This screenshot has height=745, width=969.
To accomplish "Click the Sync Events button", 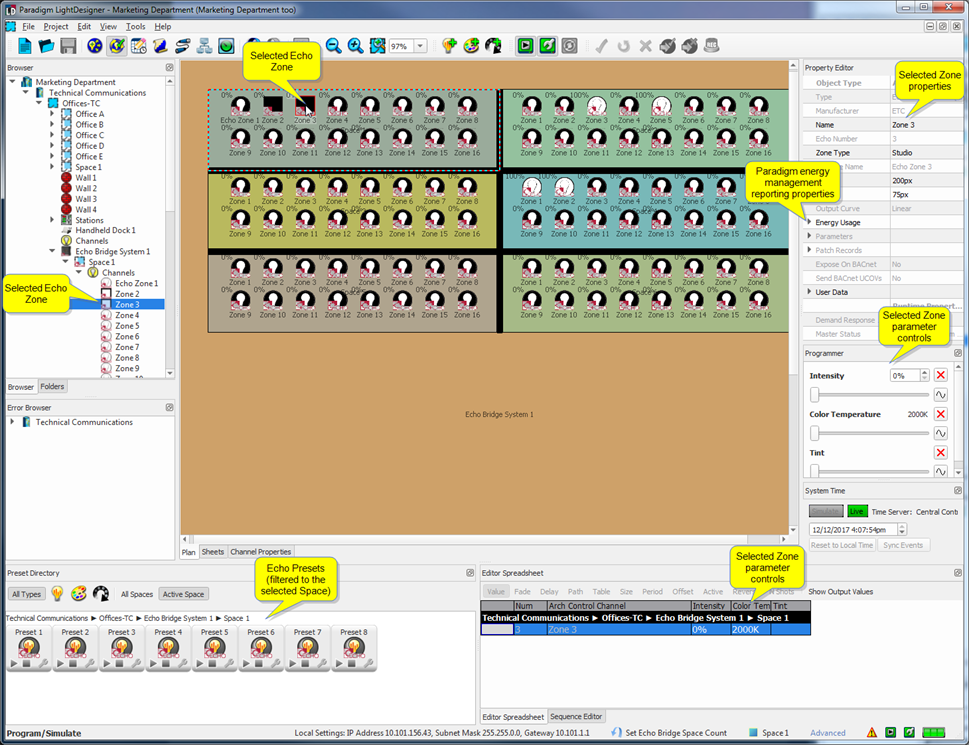I will 903,545.
